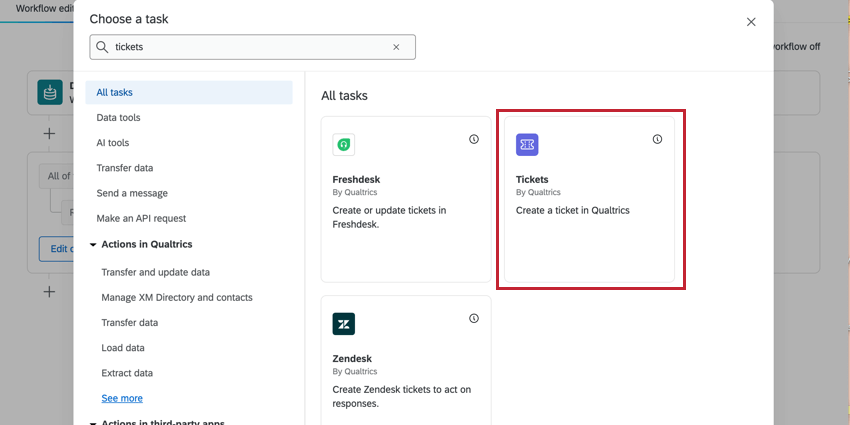Add a step with the plus icon
This screenshot has height=425, width=850.
(x=49, y=133)
